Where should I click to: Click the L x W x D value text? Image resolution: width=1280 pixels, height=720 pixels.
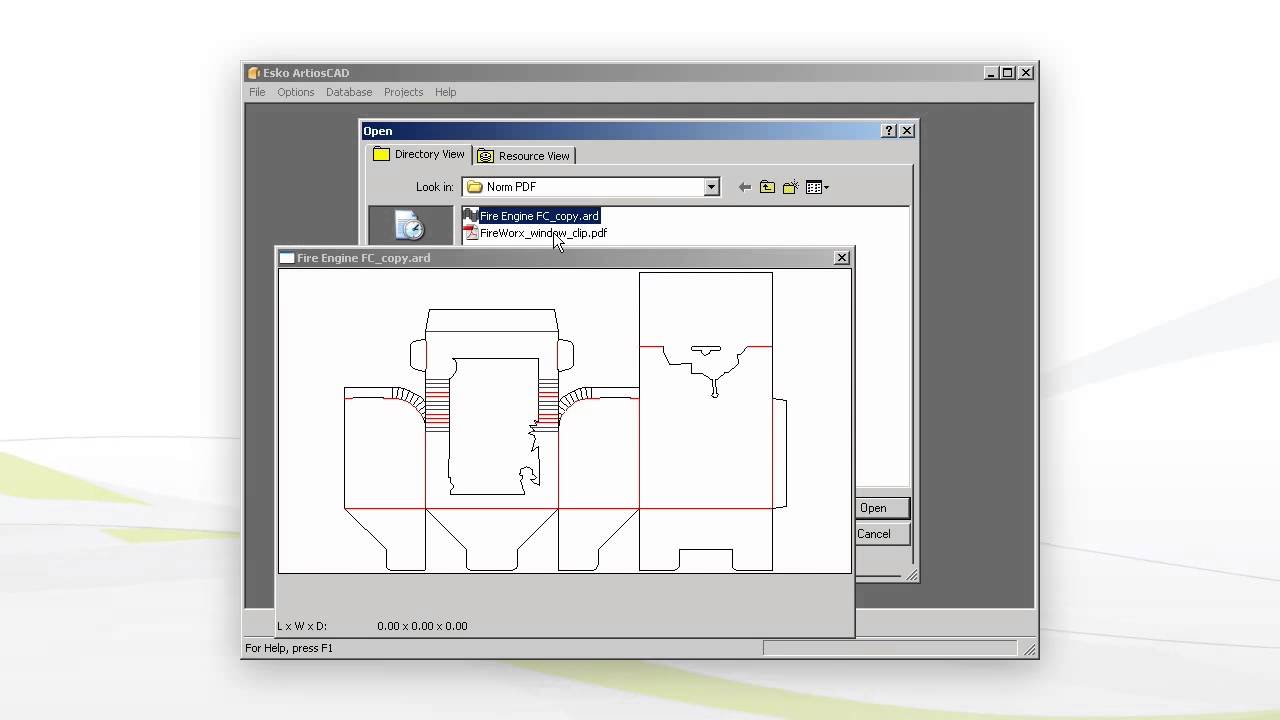click(422, 626)
